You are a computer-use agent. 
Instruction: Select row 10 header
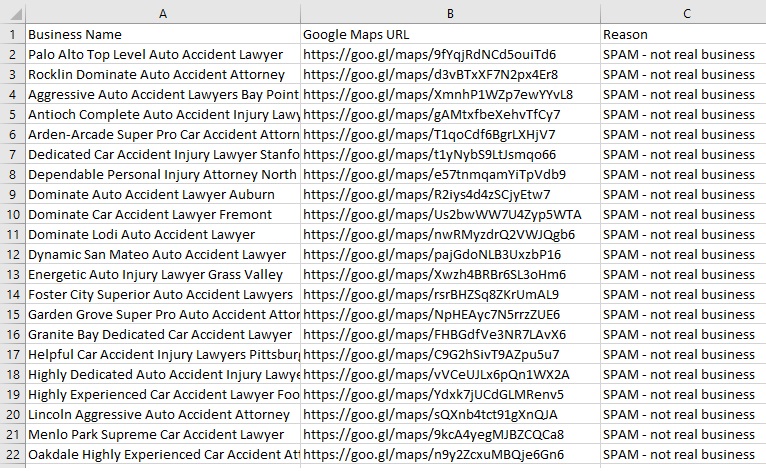(13, 214)
